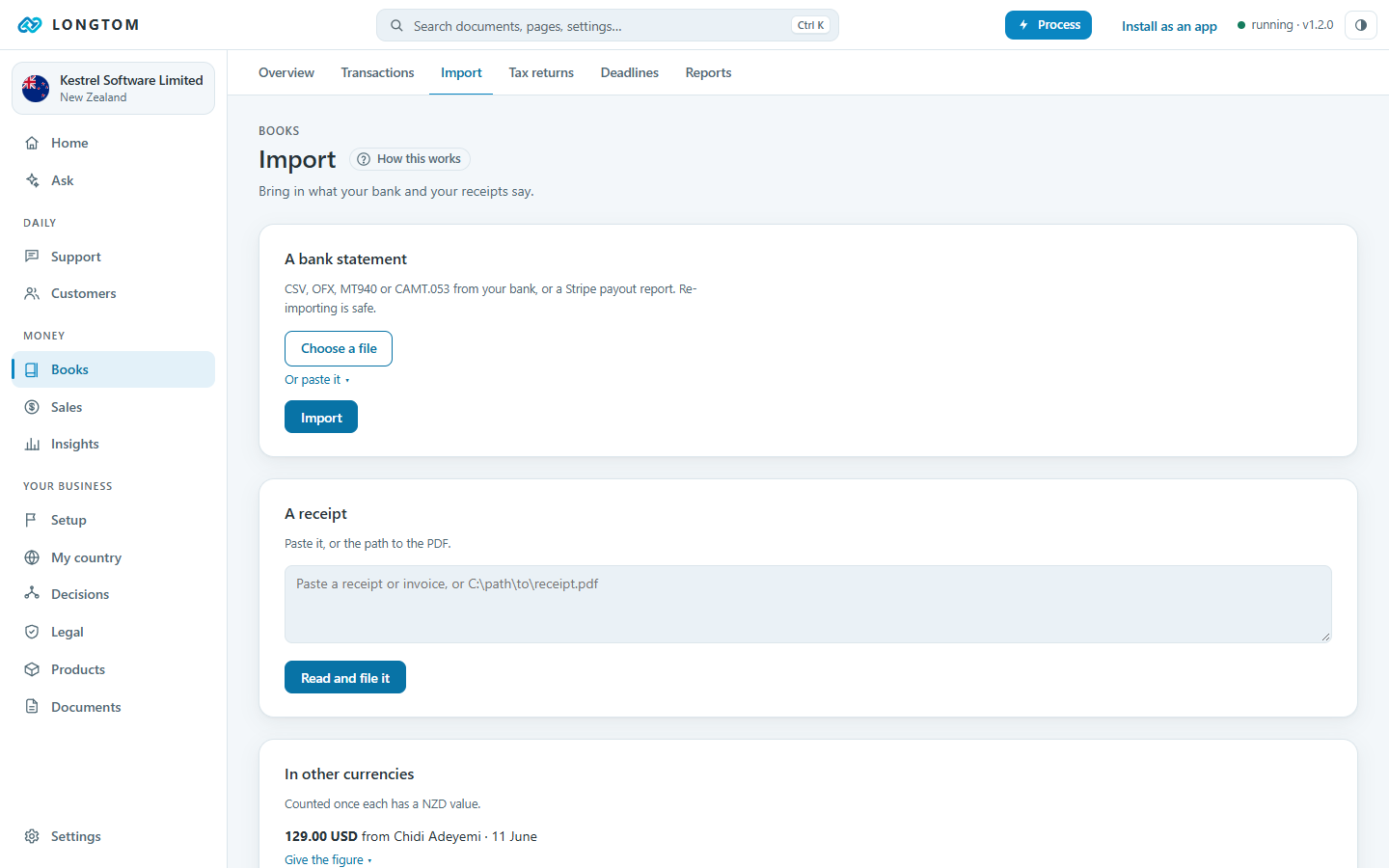This screenshot has height=868, width=1389.
Task: Open the Ask assistant page
Action: tap(113, 180)
